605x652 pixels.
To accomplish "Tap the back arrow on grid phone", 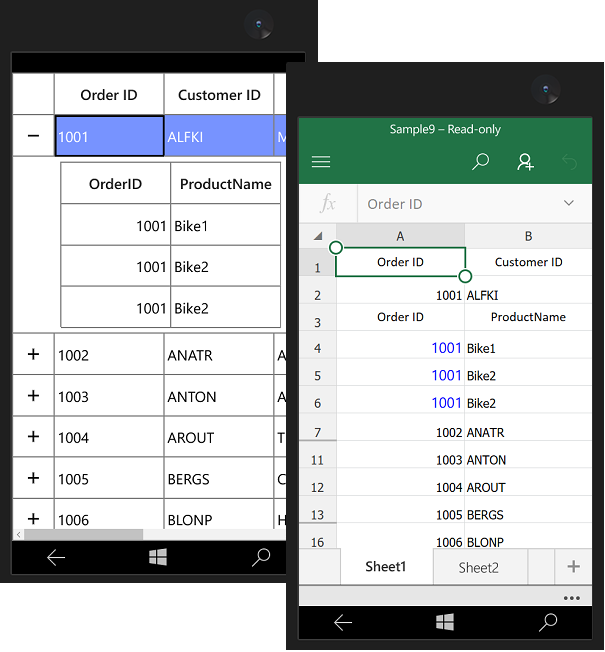I will pos(56,558).
